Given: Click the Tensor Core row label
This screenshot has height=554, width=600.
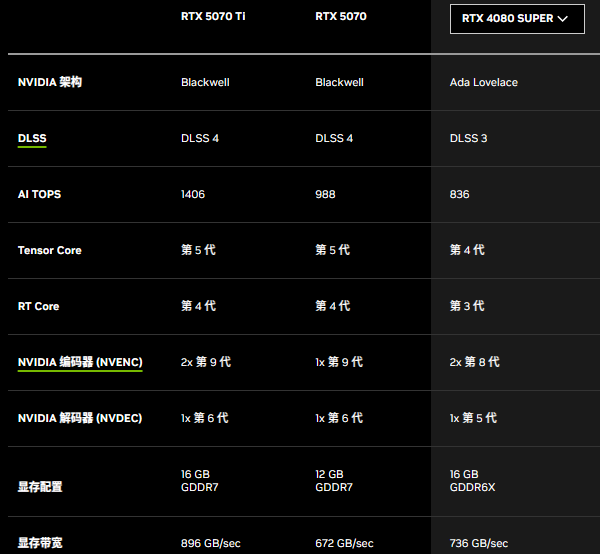Looking at the screenshot, I should click(x=50, y=250).
